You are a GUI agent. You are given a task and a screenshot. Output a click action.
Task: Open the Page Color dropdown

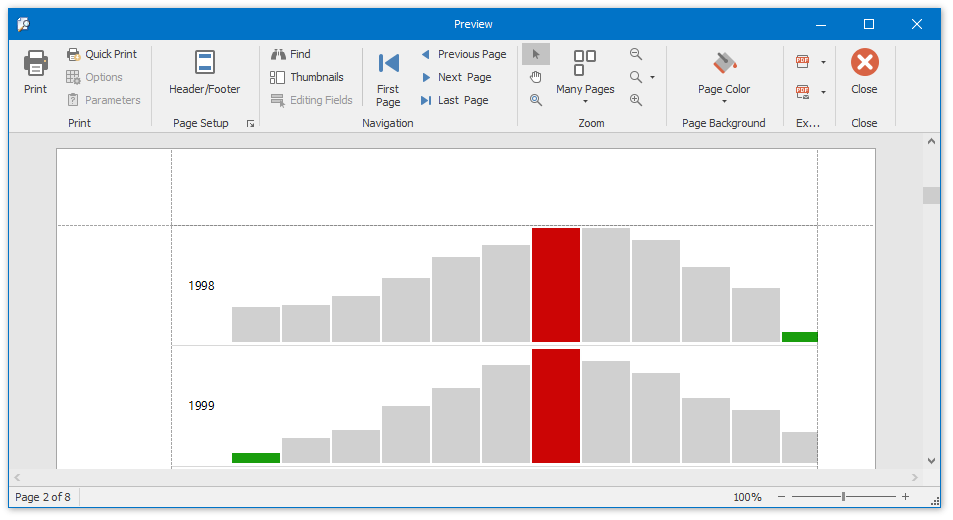[x=724, y=101]
